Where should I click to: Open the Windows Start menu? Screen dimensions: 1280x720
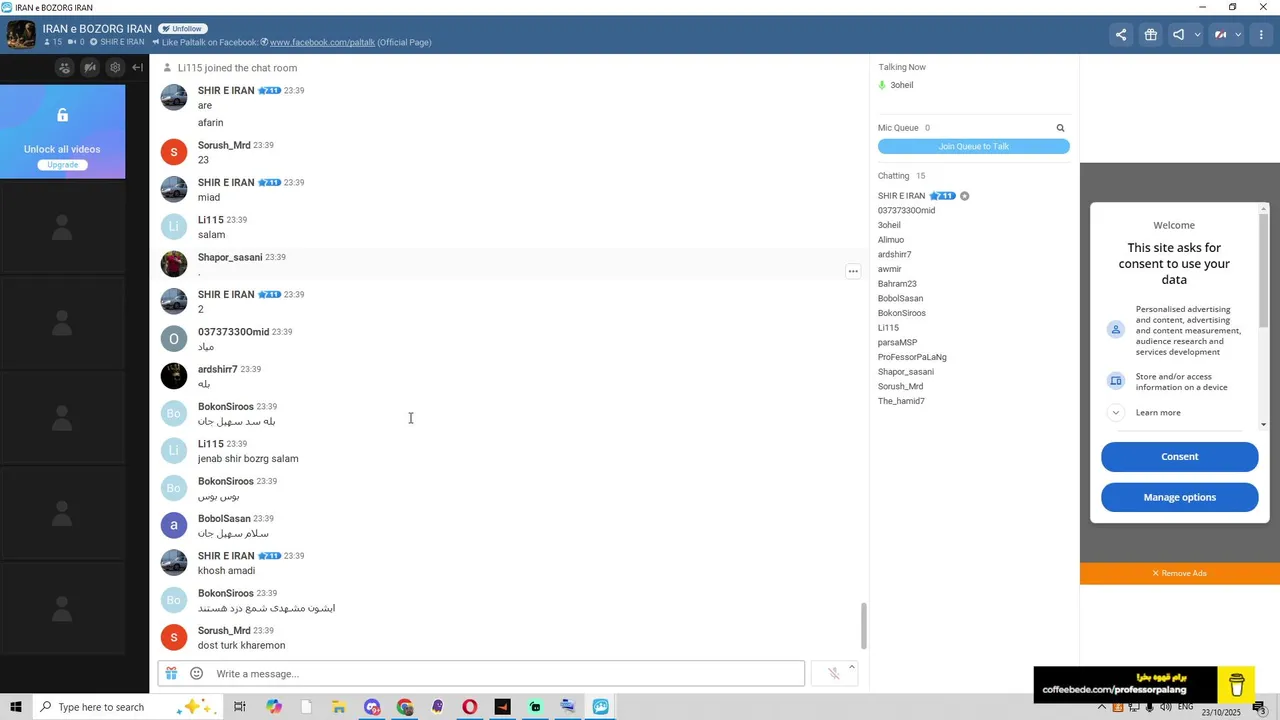pyautogui.click(x=16, y=707)
